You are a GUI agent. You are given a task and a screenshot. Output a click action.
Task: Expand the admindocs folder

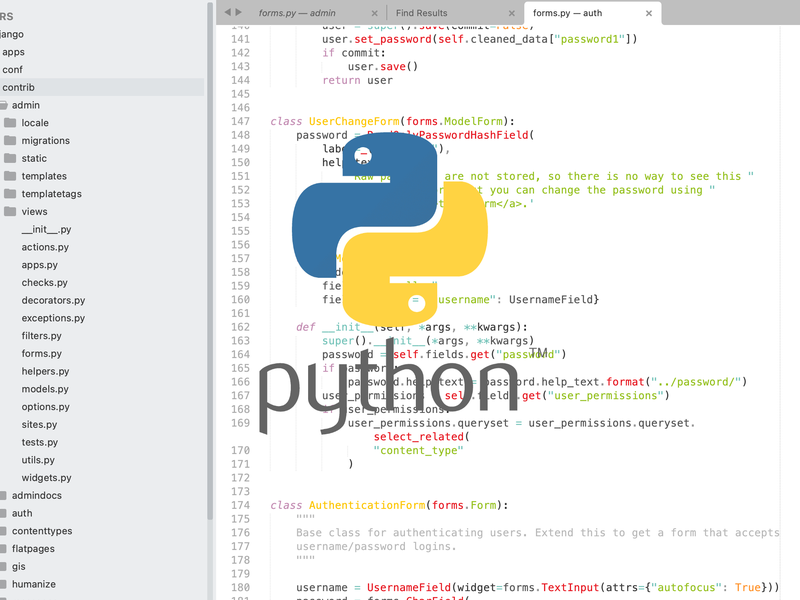tap(4, 495)
